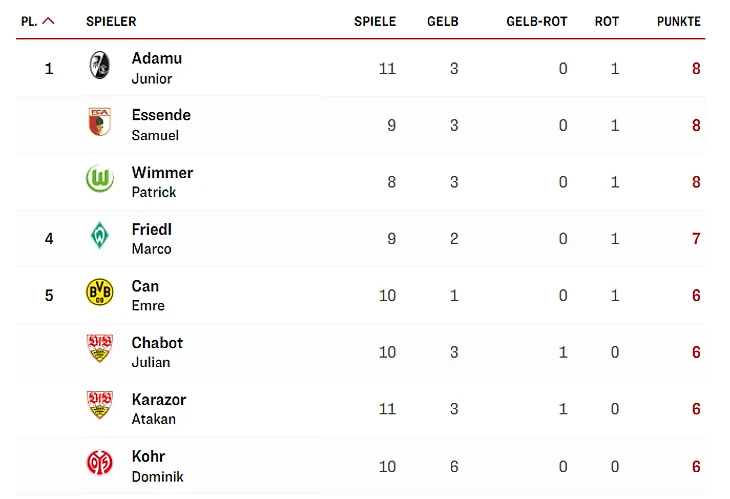Sort table by Punkte column

tap(678, 21)
